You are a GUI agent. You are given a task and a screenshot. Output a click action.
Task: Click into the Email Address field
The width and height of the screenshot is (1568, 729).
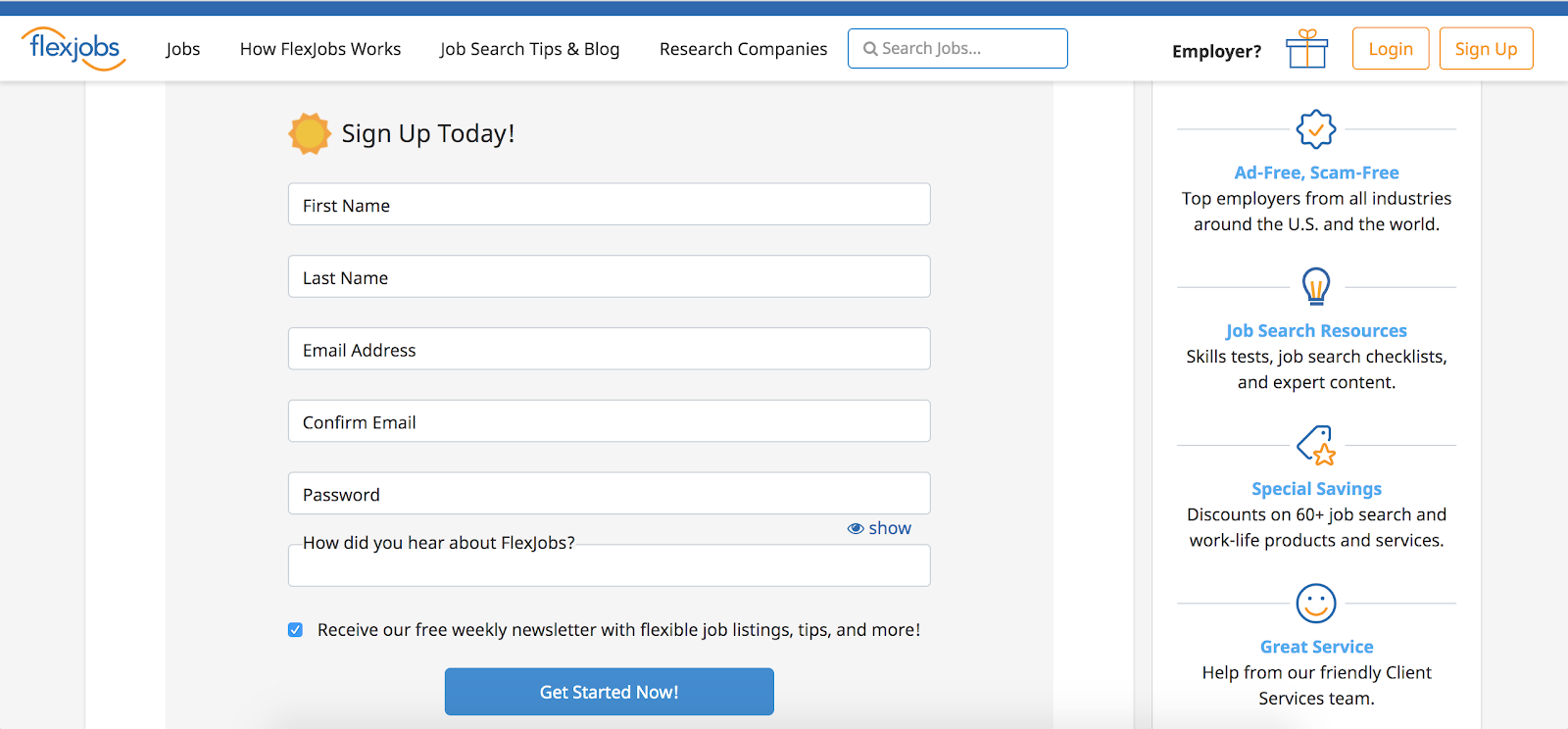609,350
